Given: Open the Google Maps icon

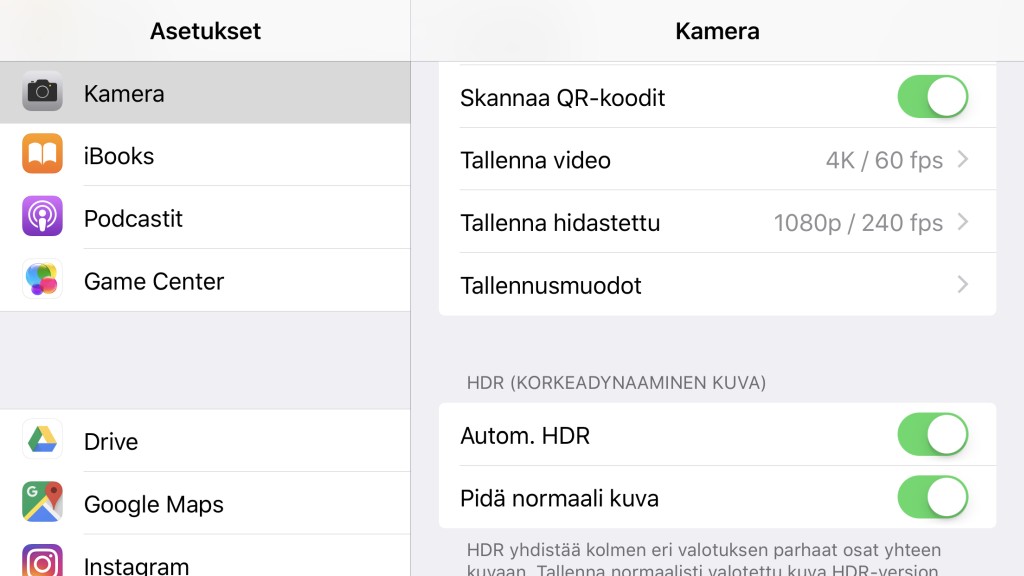Looking at the screenshot, I should pyautogui.click(x=42, y=502).
